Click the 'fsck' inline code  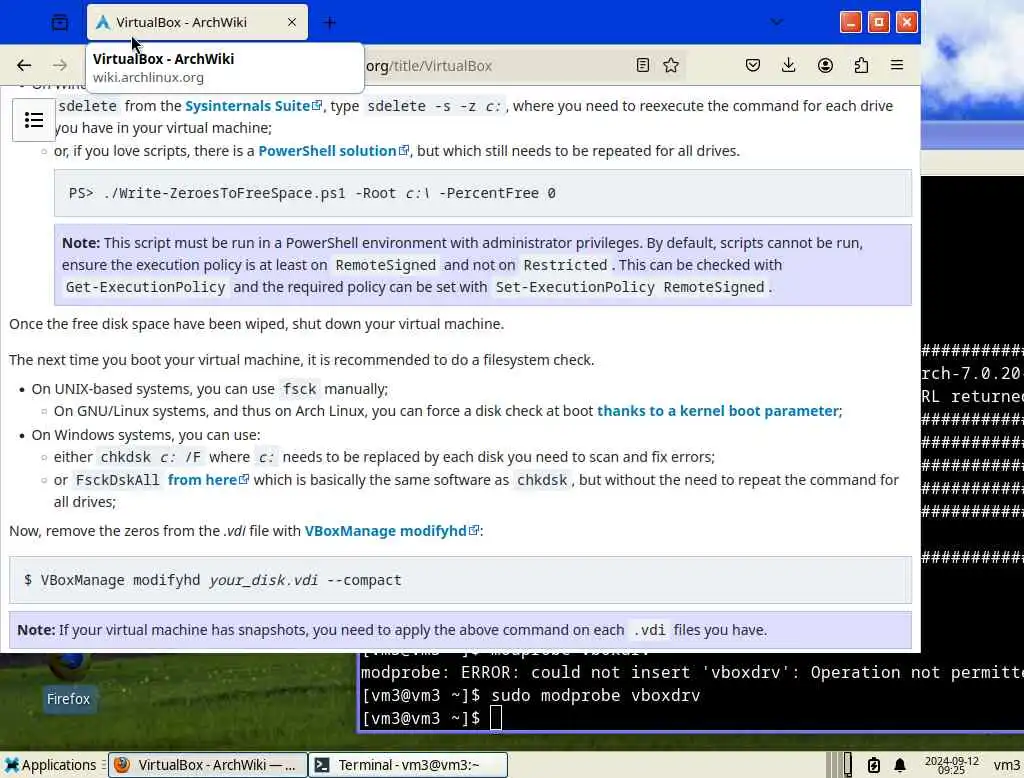300,389
